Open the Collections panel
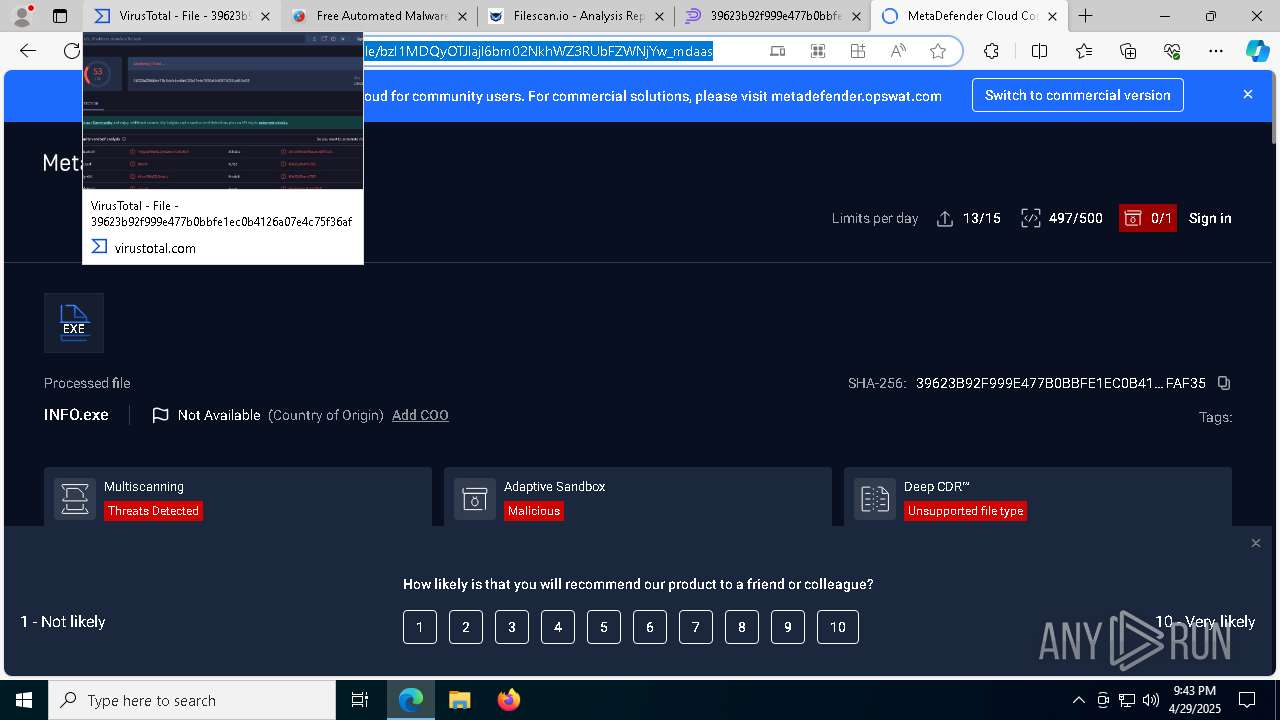The image size is (1280, 720). [x=1128, y=52]
